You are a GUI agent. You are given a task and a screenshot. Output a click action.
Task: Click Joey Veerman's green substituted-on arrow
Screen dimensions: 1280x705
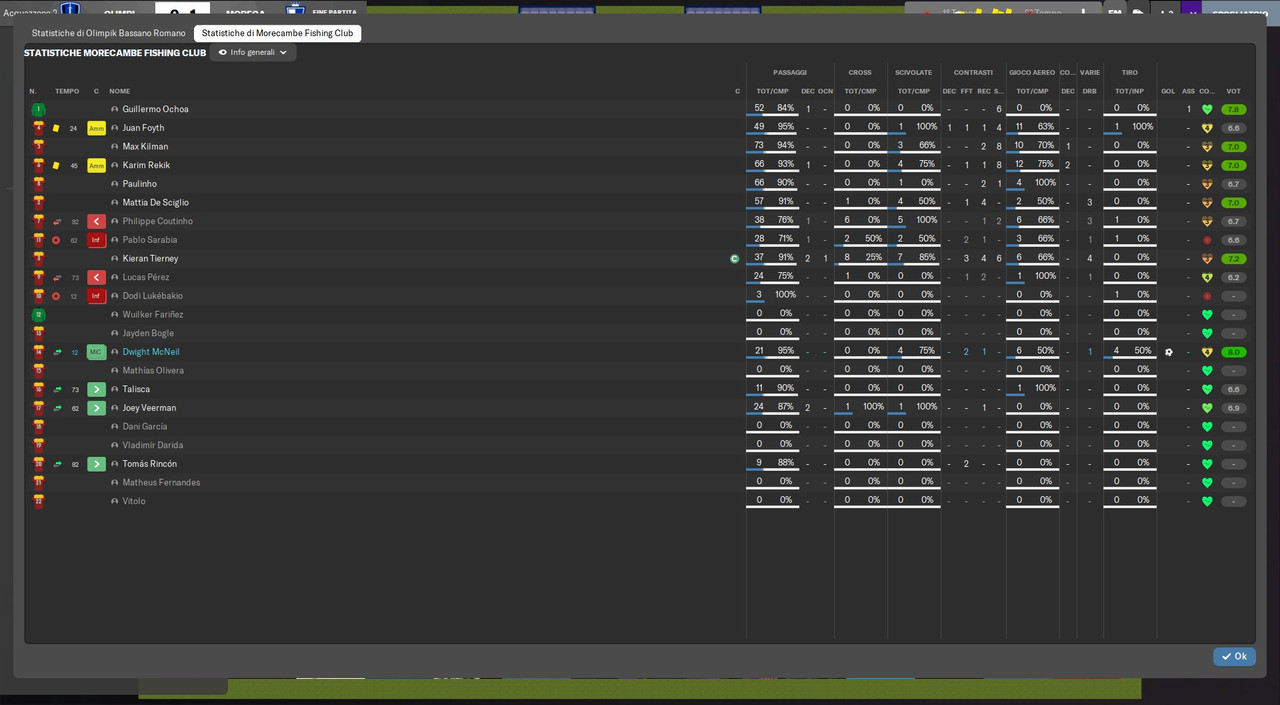[96, 408]
